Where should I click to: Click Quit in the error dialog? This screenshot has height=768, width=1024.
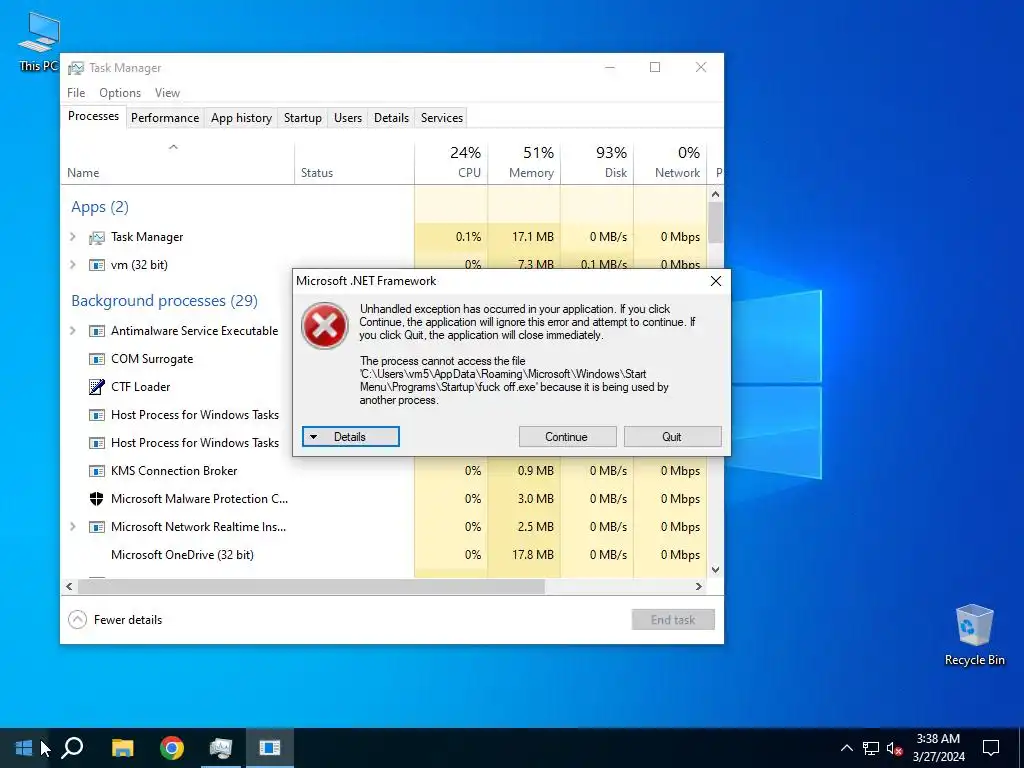tap(672, 437)
